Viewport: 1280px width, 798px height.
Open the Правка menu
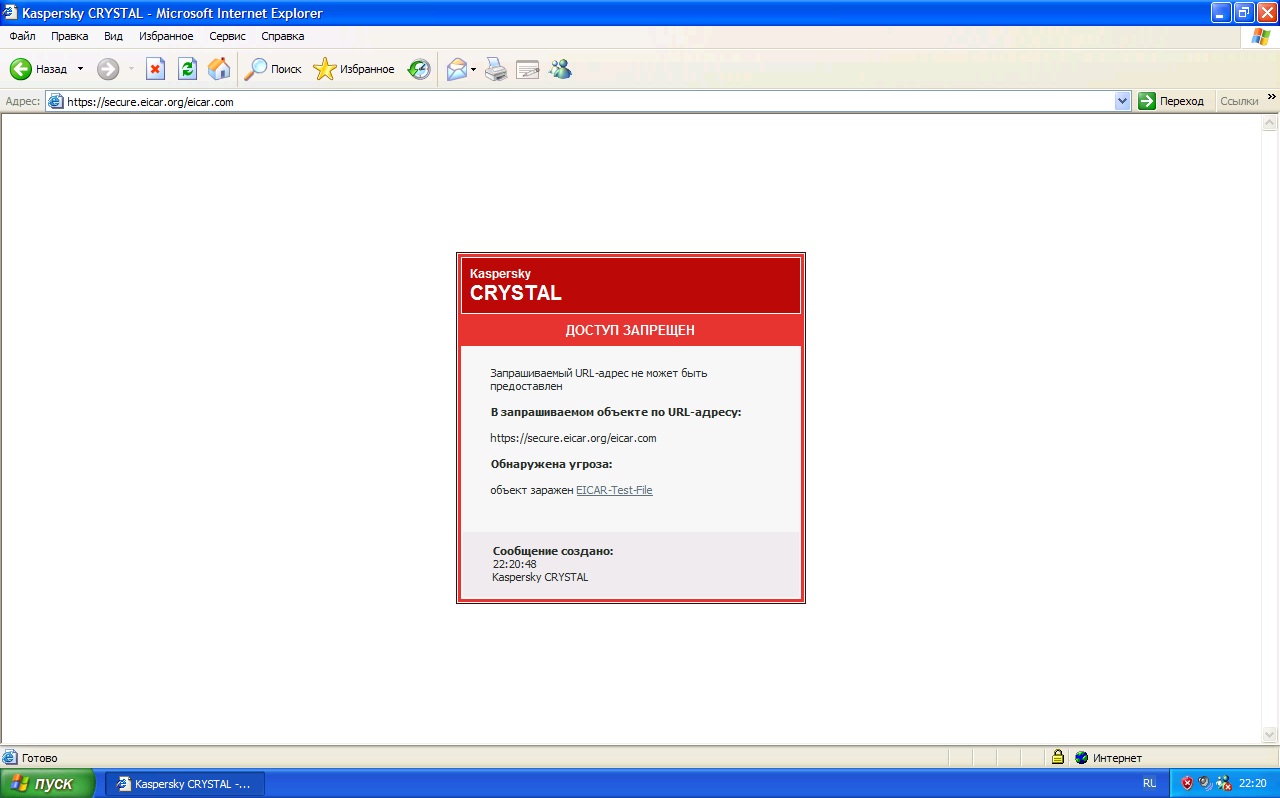(x=70, y=36)
